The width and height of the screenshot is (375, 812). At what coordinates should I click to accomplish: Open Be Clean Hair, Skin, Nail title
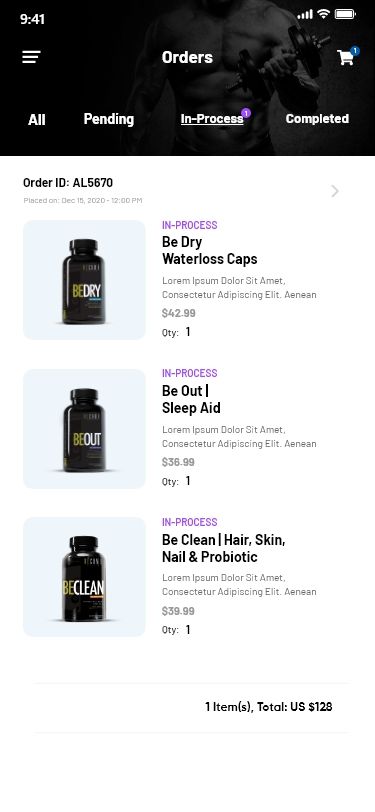224,548
